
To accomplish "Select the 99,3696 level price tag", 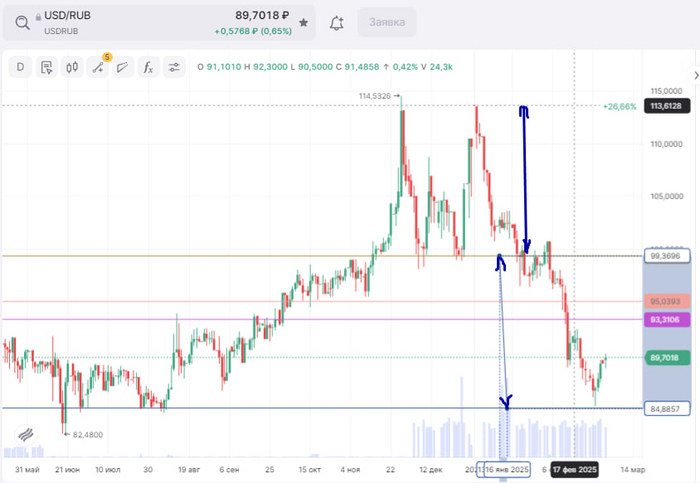I will [667, 256].
